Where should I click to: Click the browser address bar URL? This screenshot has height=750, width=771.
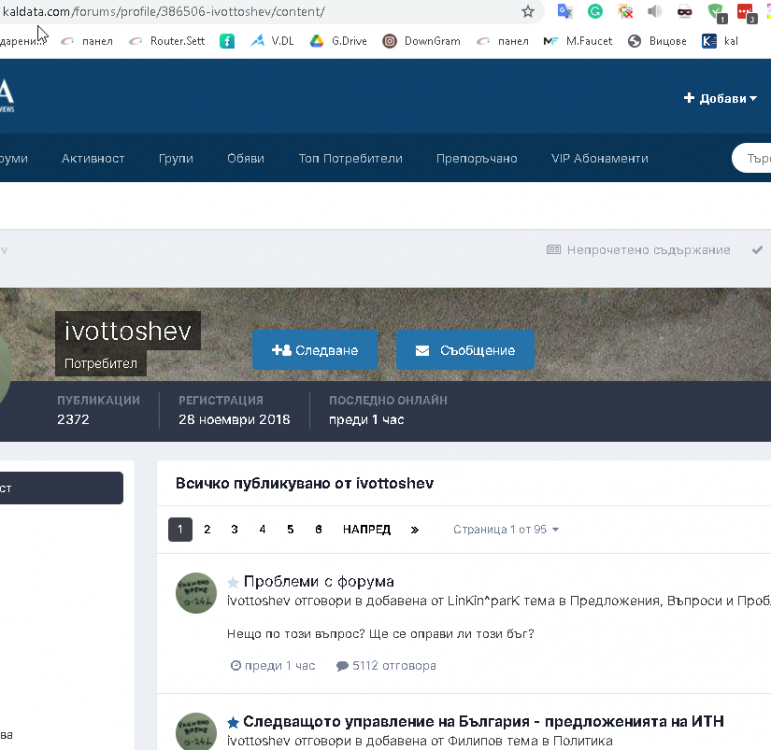(163, 11)
